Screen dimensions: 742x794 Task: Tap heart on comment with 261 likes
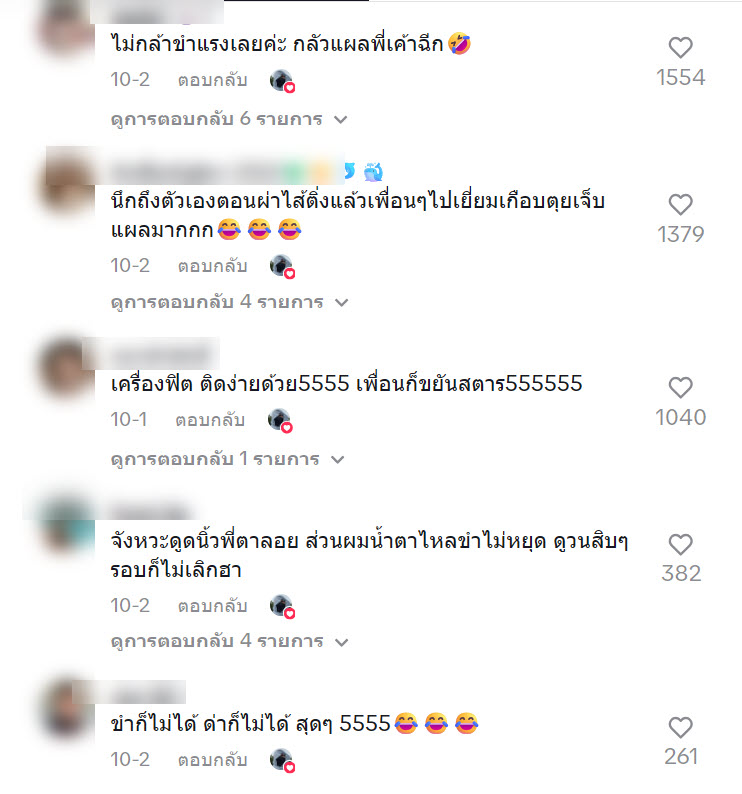pos(680,728)
